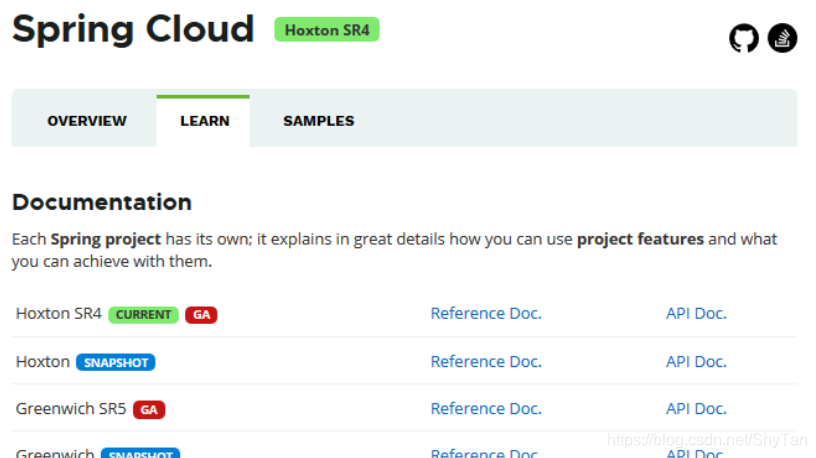The image size is (816, 458).
Task: Click the GA badge next to Hoxton SR4
Action: pos(201,315)
